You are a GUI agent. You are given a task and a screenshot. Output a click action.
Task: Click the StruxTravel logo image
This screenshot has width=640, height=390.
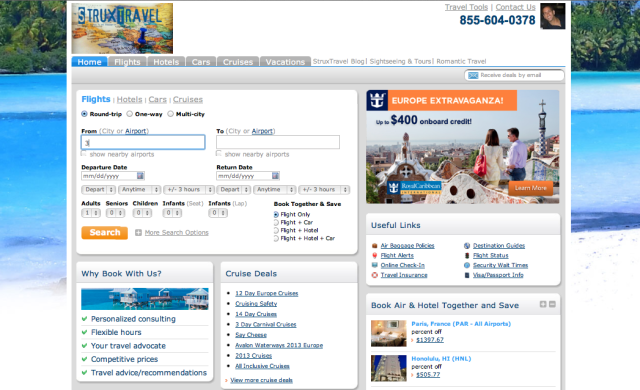tap(122, 29)
